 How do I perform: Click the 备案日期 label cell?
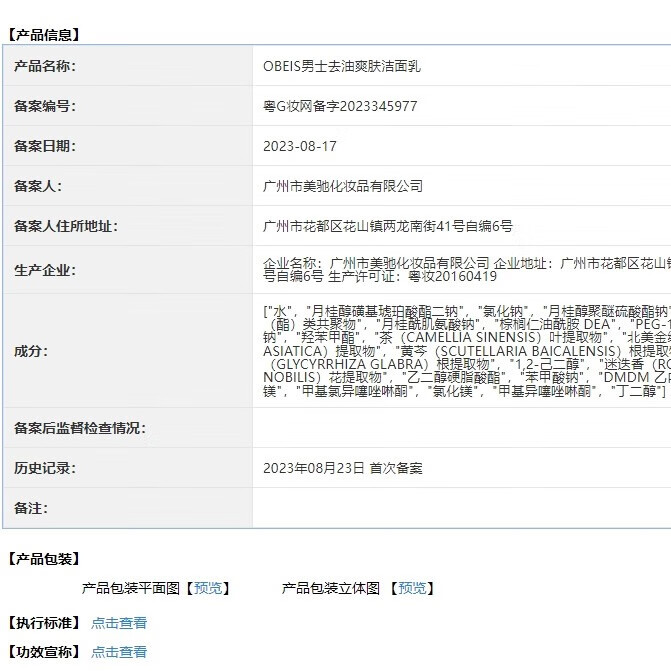click(x=128, y=146)
